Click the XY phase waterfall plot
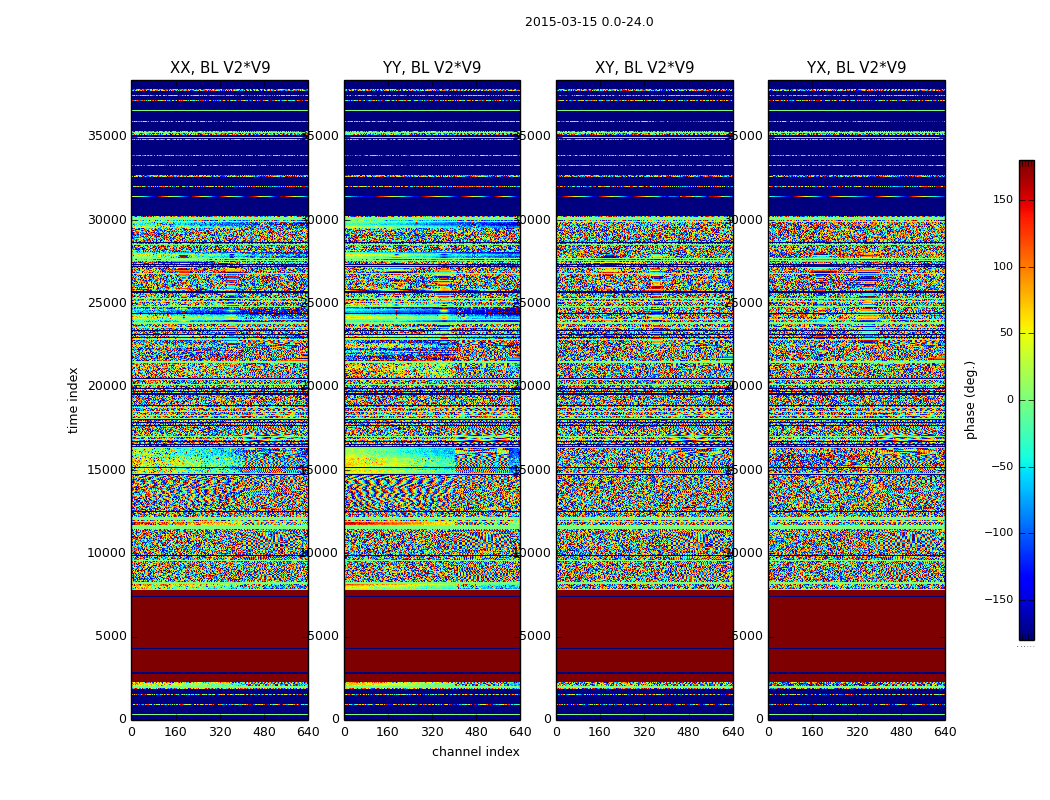This screenshot has height=800, width=1050. (x=644, y=400)
